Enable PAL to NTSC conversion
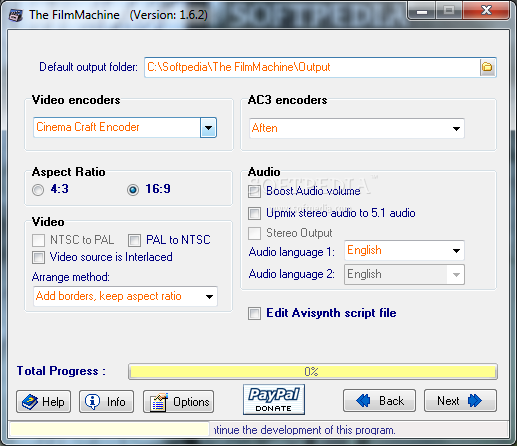This screenshot has height=446, width=517. 135,240
